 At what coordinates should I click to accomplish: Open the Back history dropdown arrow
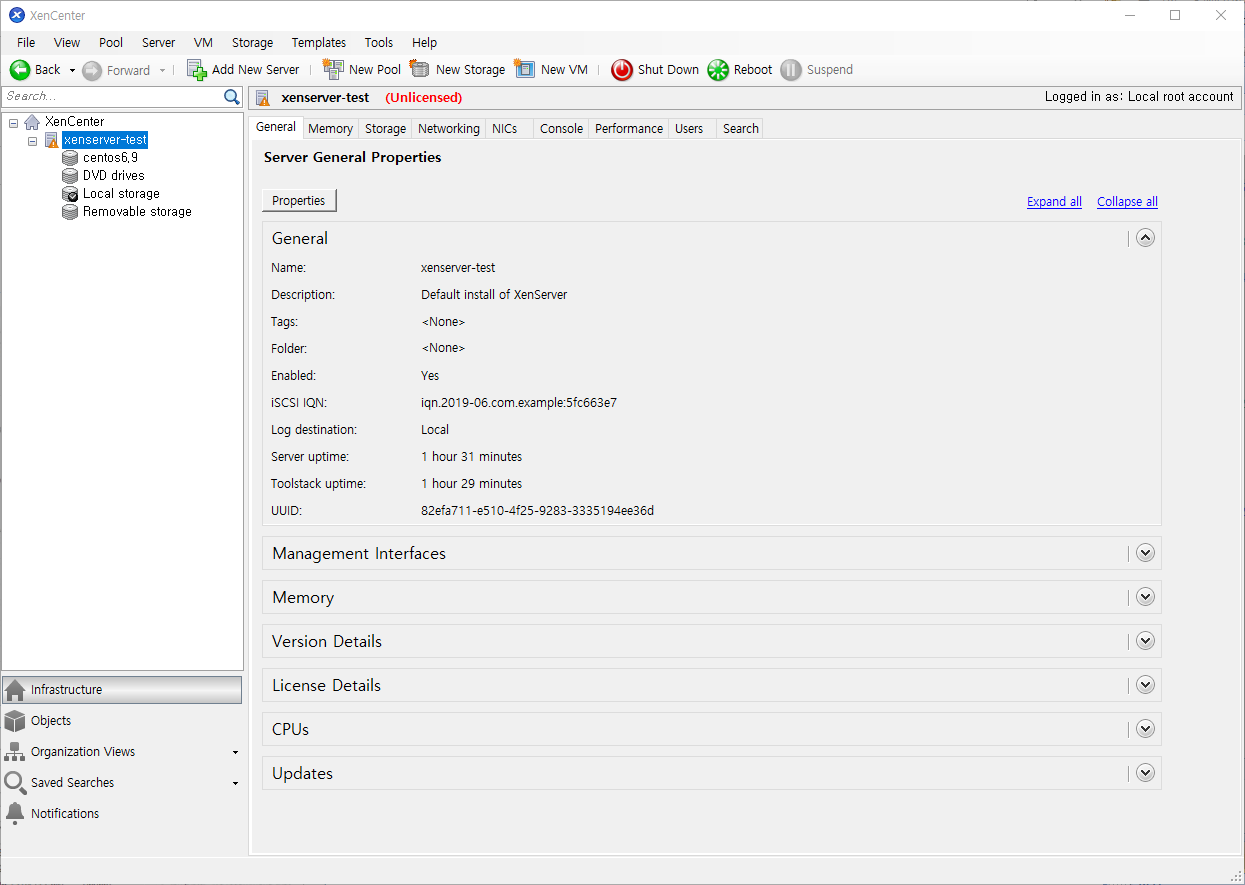point(72,70)
